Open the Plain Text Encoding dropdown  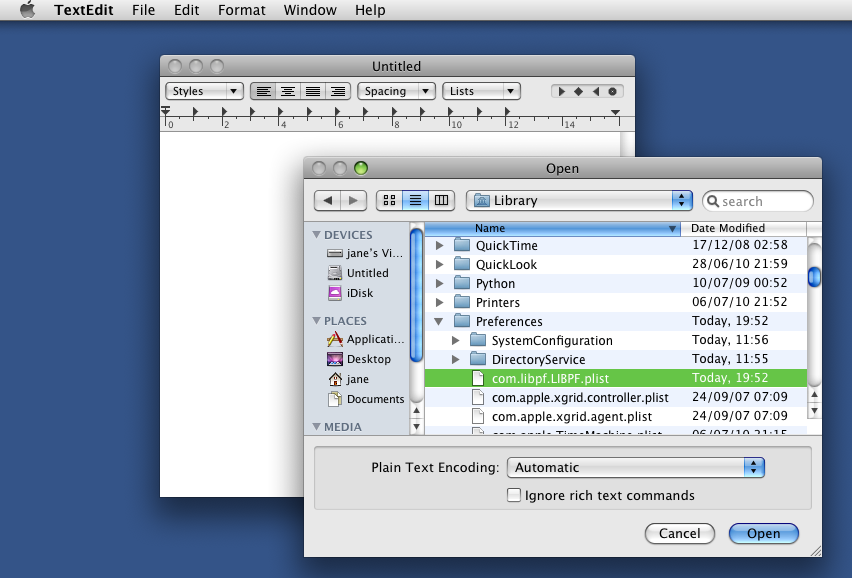[636, 467]
